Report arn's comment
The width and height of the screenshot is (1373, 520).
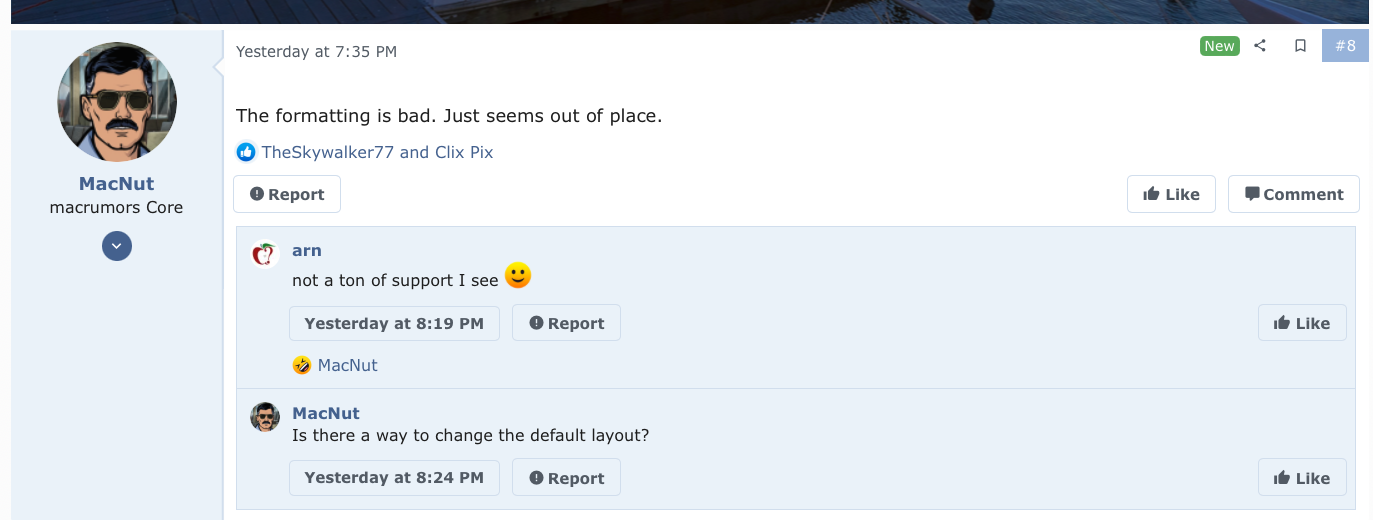pos(566,323)
